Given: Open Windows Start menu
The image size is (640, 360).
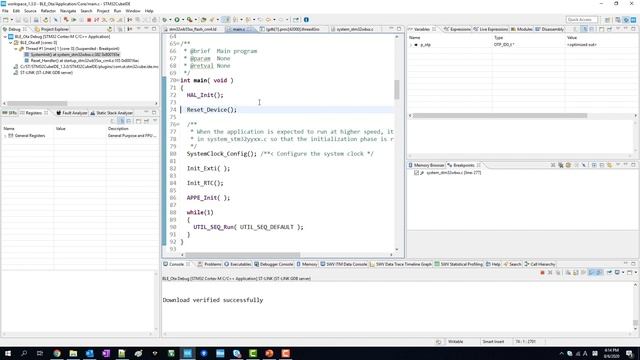Looking at the screenshot, I should [8, 353].
